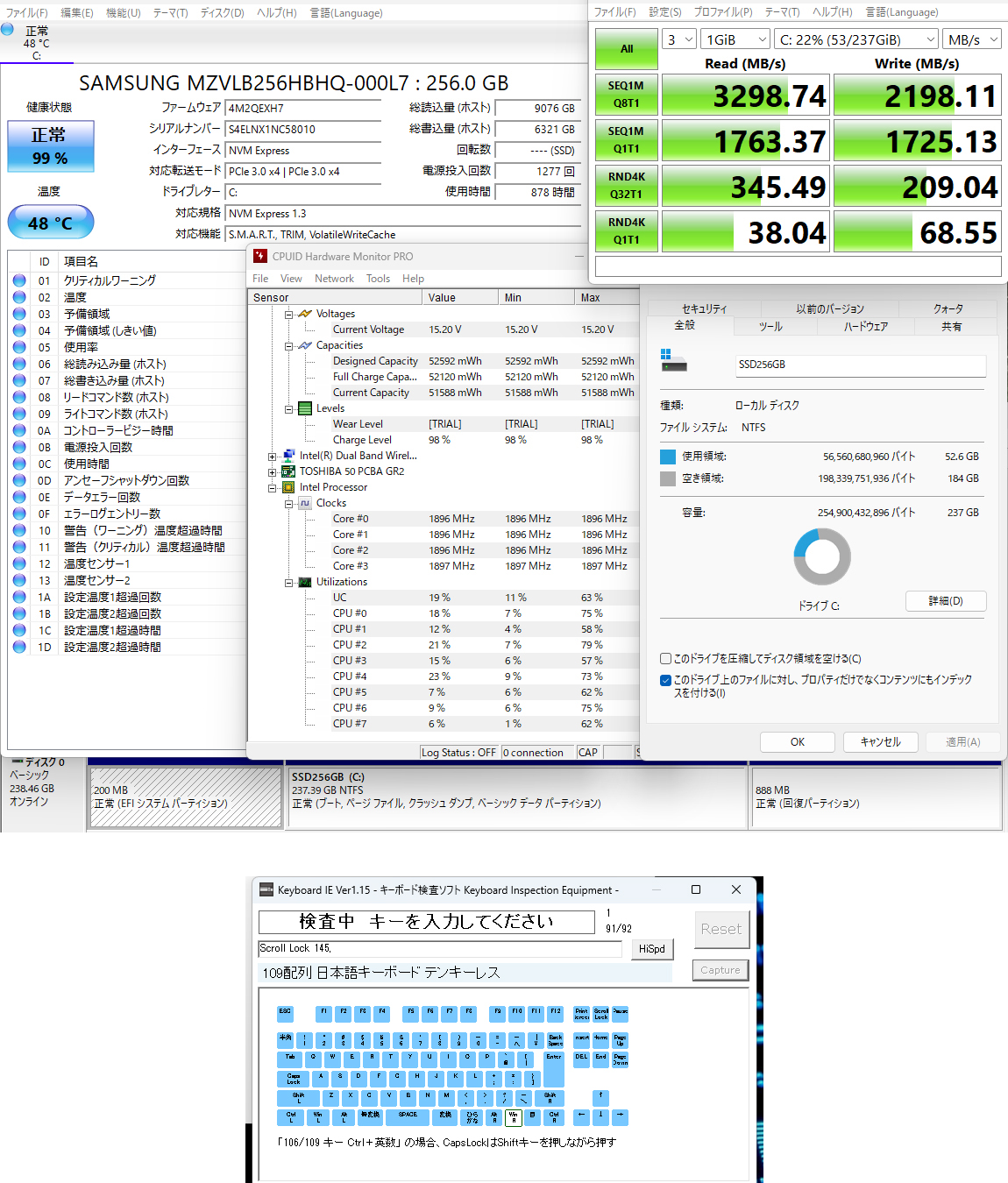Click the Intel Processor chip icon

[288, 487]
